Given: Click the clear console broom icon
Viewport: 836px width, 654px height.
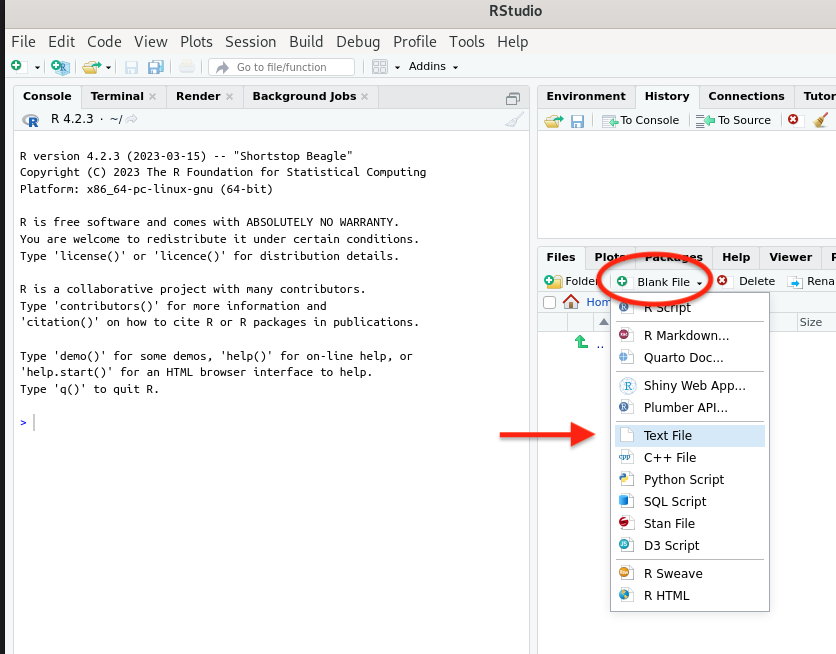Looking at the screenshot, I should click(x=514, y=120).
